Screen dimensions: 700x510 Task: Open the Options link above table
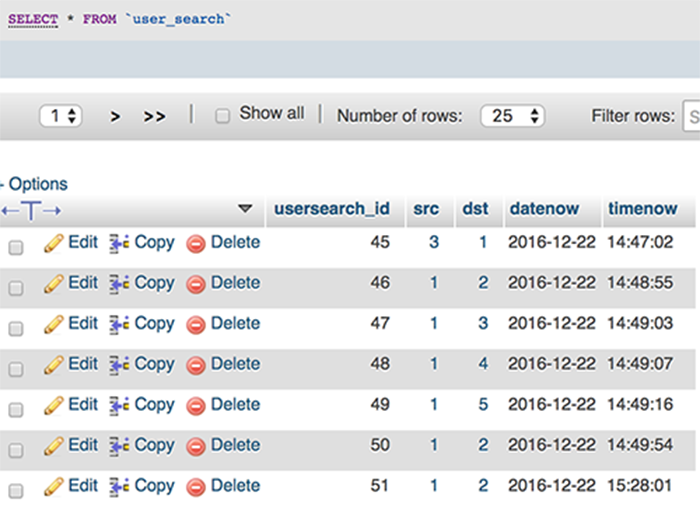(x=37, y=184)
